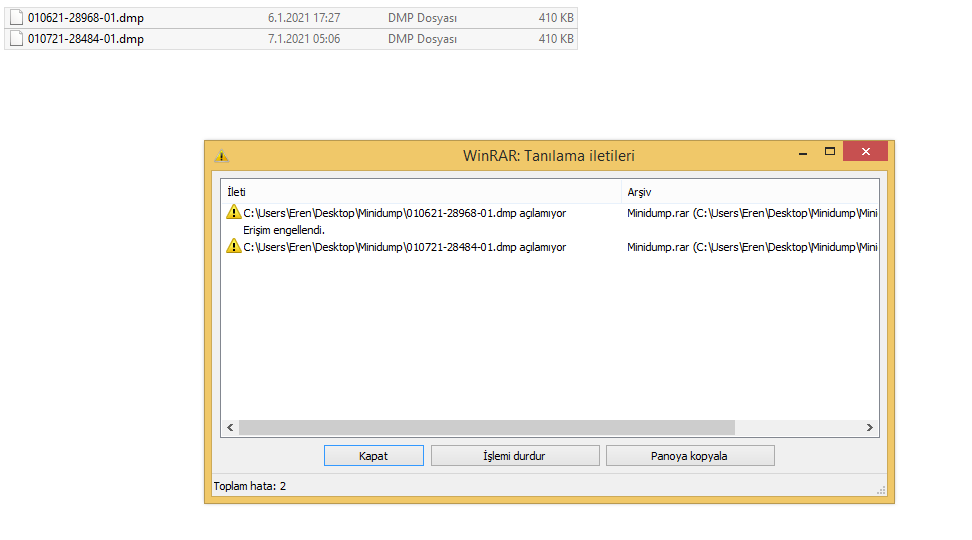Click the İleti column header
Screen dimensions: 972x540
point(421,192)
